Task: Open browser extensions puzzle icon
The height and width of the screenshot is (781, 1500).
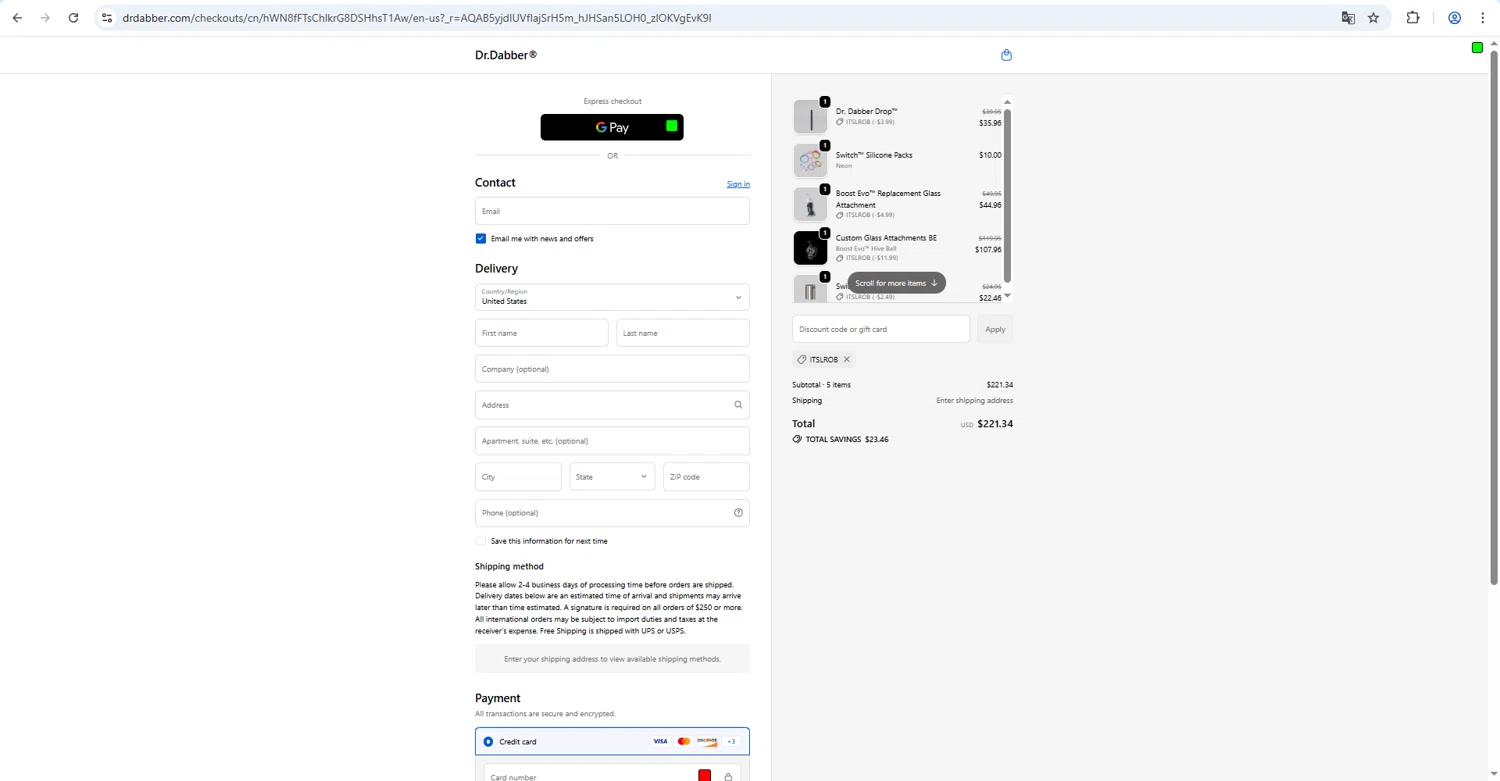Action: pos(1413,18)
